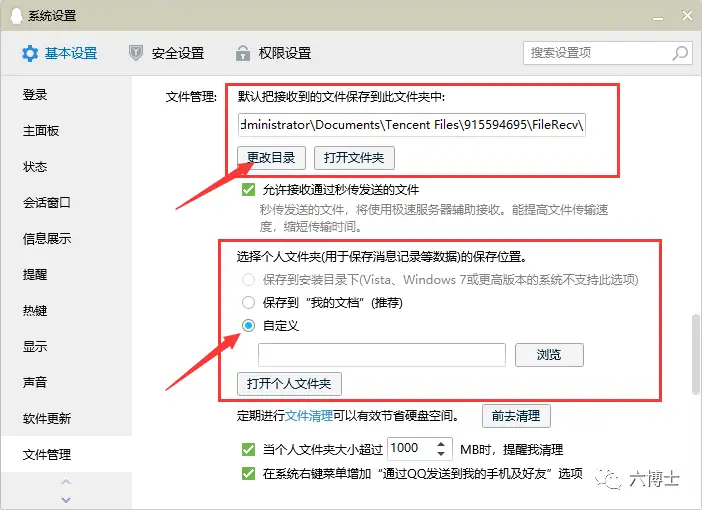Click the FileRecv folder path field
Screen dimensions: 702x510
pyautogui.click(x=411, y=124)
